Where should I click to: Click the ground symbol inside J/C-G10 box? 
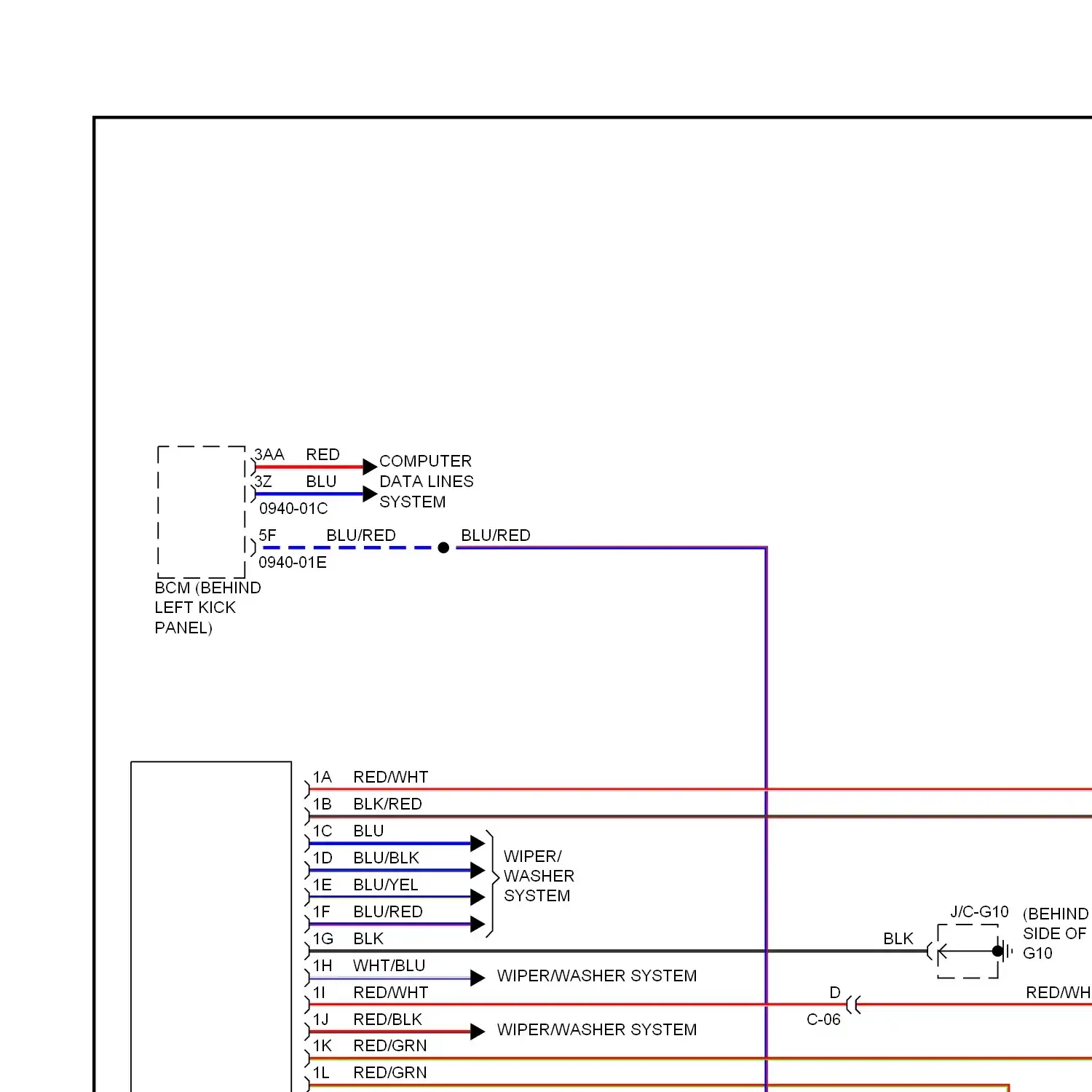tap(1003, 951)
